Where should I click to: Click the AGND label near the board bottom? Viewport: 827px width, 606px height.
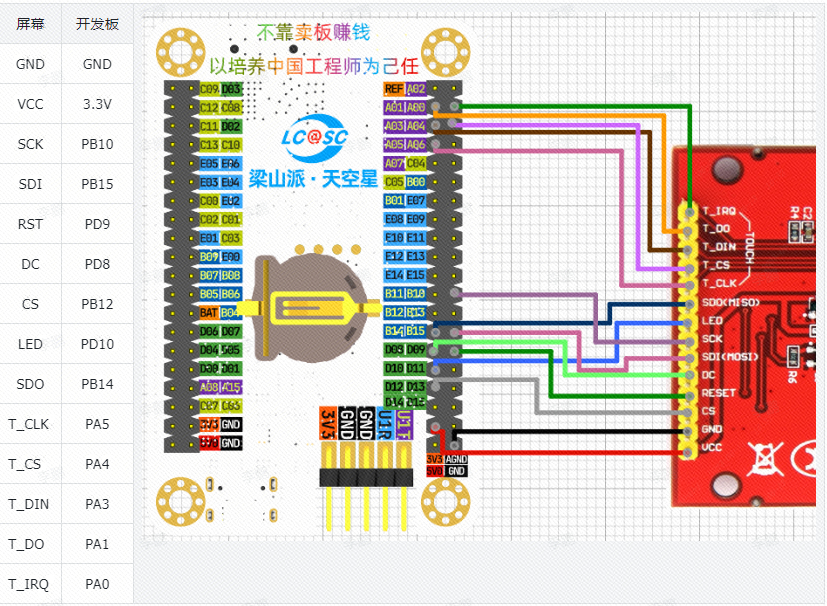[456, 458]
